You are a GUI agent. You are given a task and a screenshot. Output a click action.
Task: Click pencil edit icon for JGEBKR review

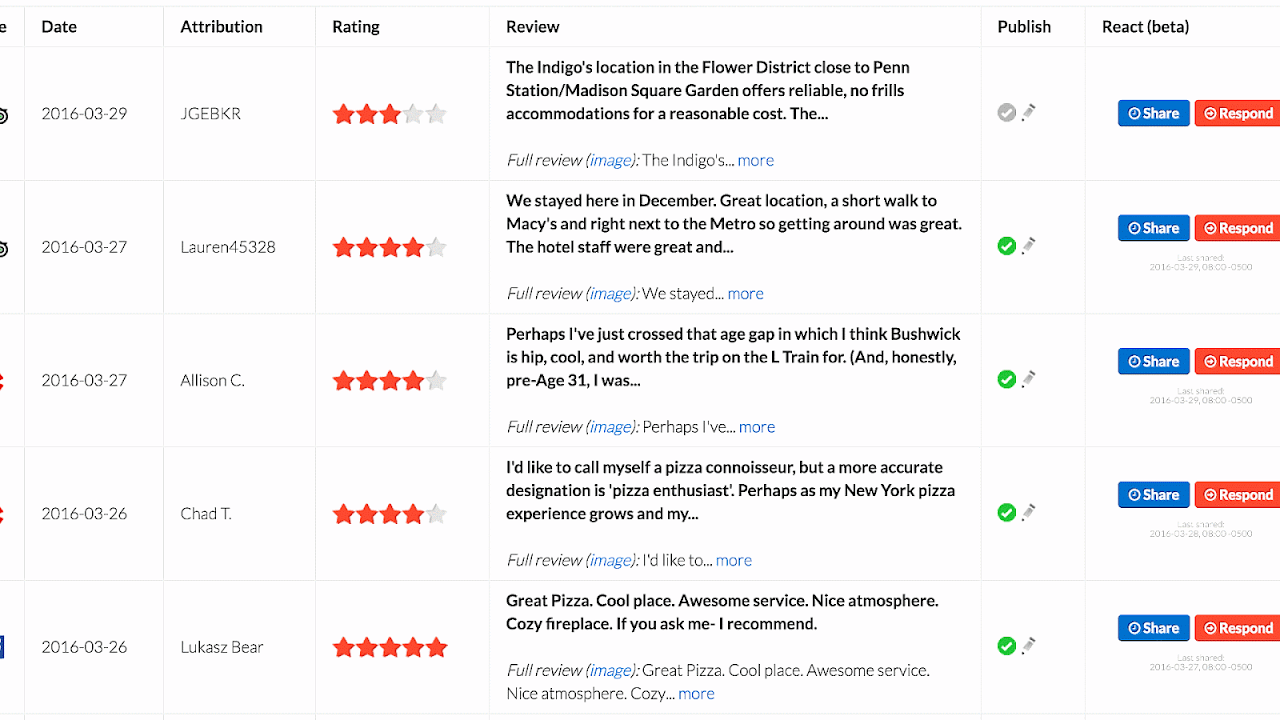point(1029,112)
